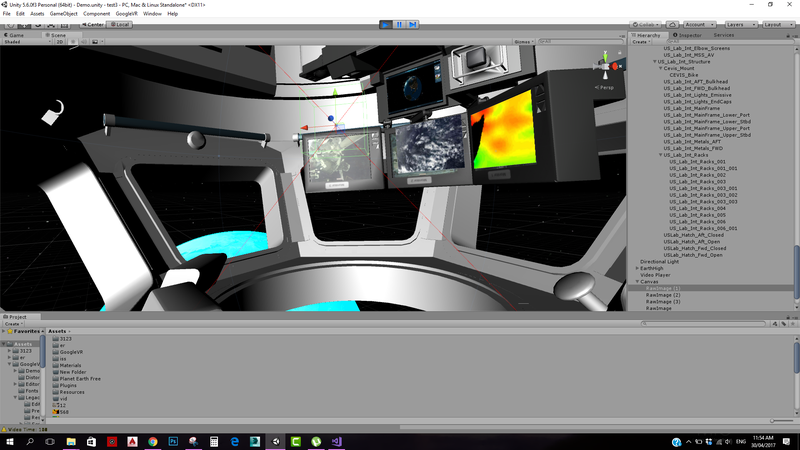The height and width of the screenshot is (450, 800).
Task: Toggle 2D view mode in Scene
Action: pos(59,42)
